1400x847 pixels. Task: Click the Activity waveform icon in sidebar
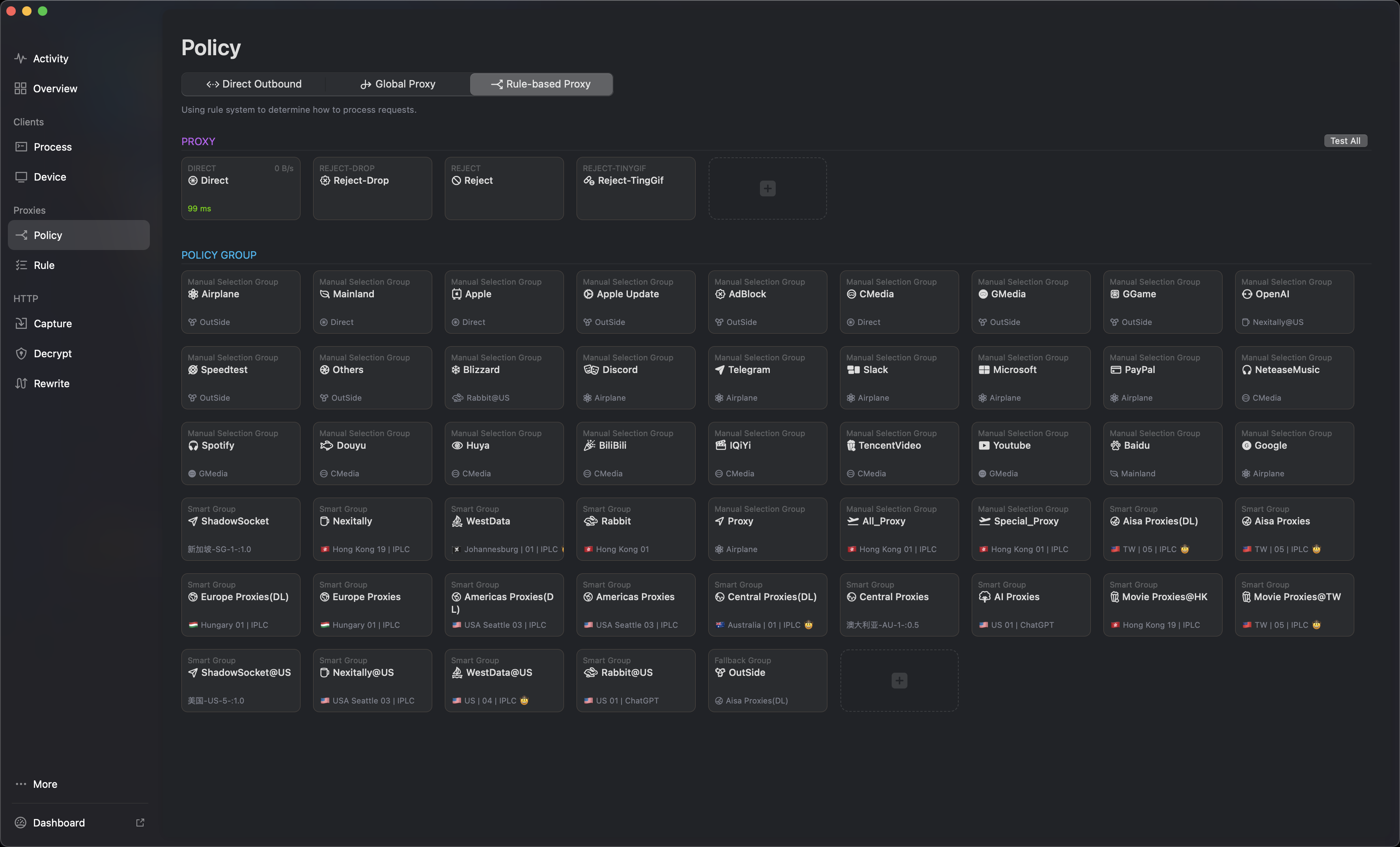tap(21, 58)
